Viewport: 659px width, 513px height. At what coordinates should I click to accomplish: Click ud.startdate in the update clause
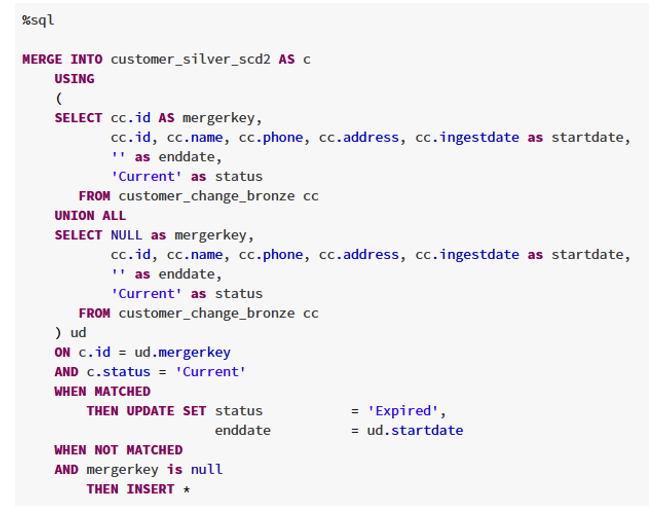point(415,431)
